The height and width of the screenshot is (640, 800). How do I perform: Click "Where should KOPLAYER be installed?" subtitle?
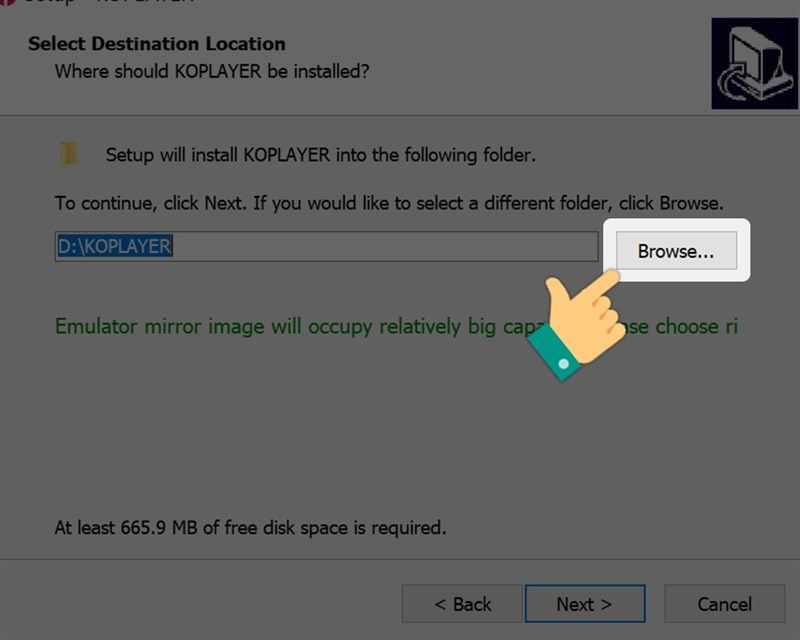[212, 71]
